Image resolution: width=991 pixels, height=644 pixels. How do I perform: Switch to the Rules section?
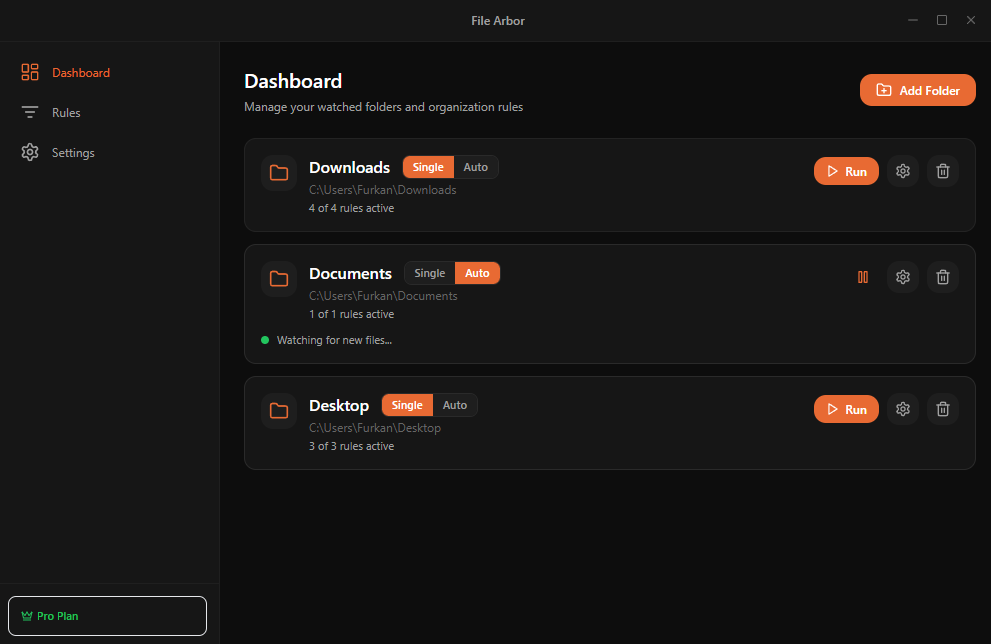pyautogui.click(x=65, y=112)
